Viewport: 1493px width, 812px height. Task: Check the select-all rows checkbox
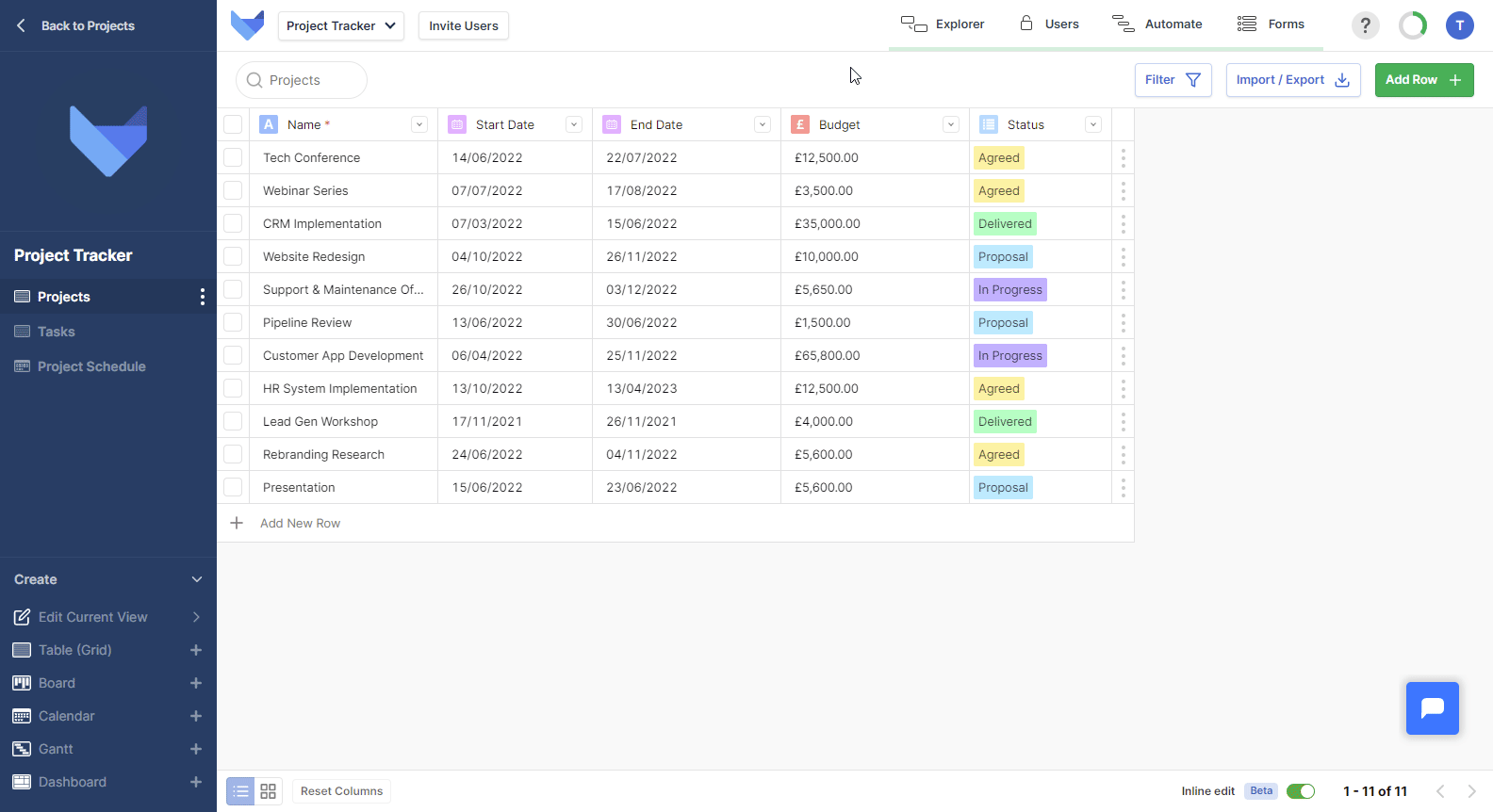pyautogui.click(x=233, y=124)
